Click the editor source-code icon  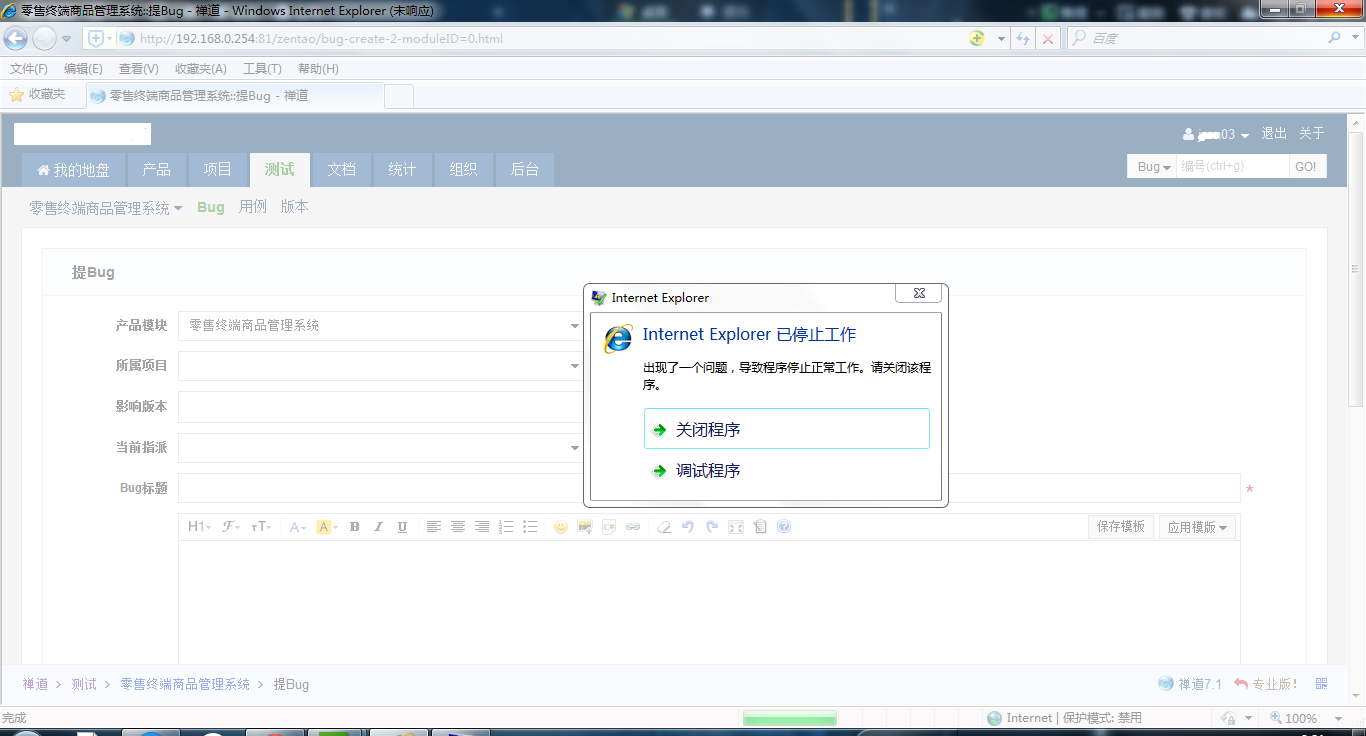[x=760, y=527]
